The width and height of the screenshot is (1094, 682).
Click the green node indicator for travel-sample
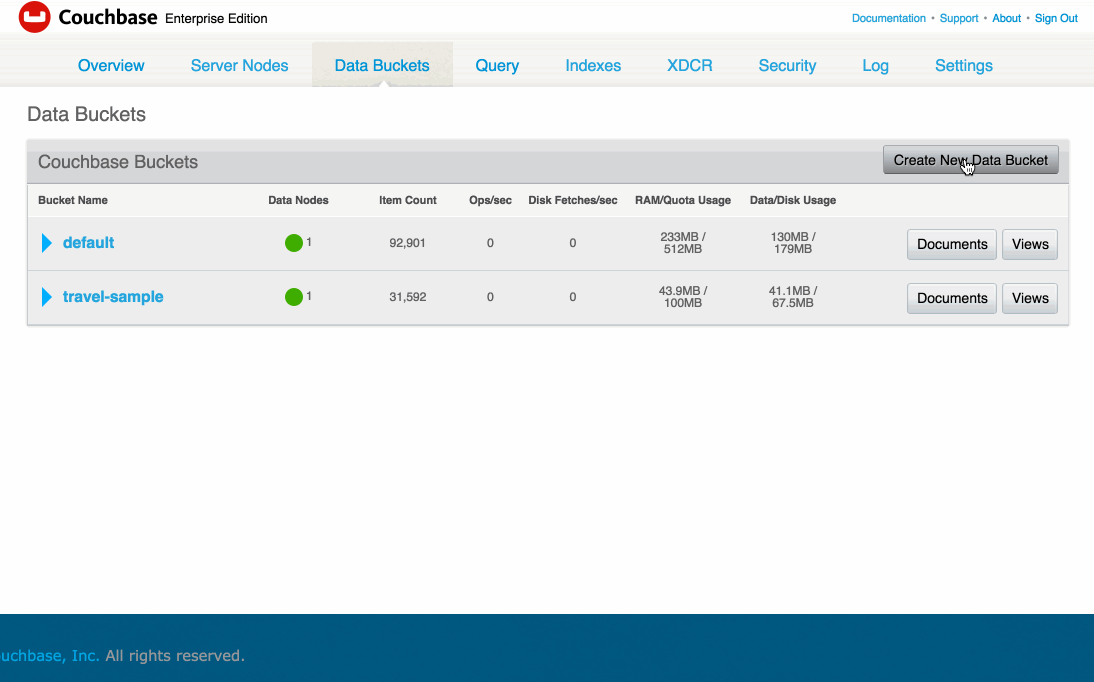[291, 296]
